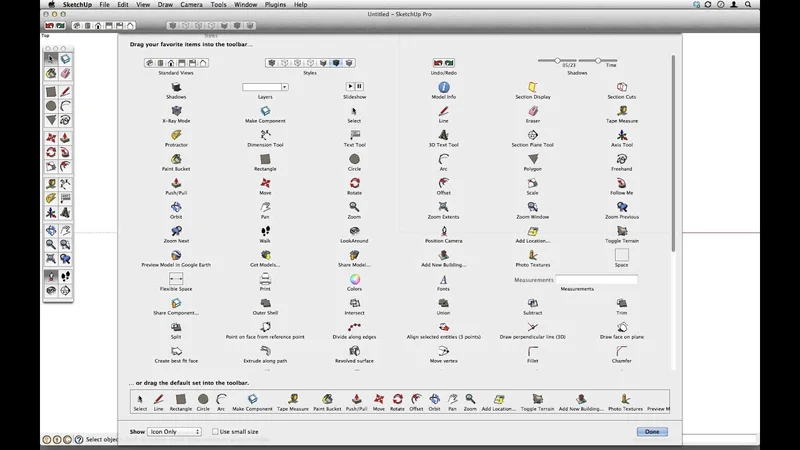Open the Window menu
Image resolution: width=800 pixels, height=450 pixels.
pos(245,5)
